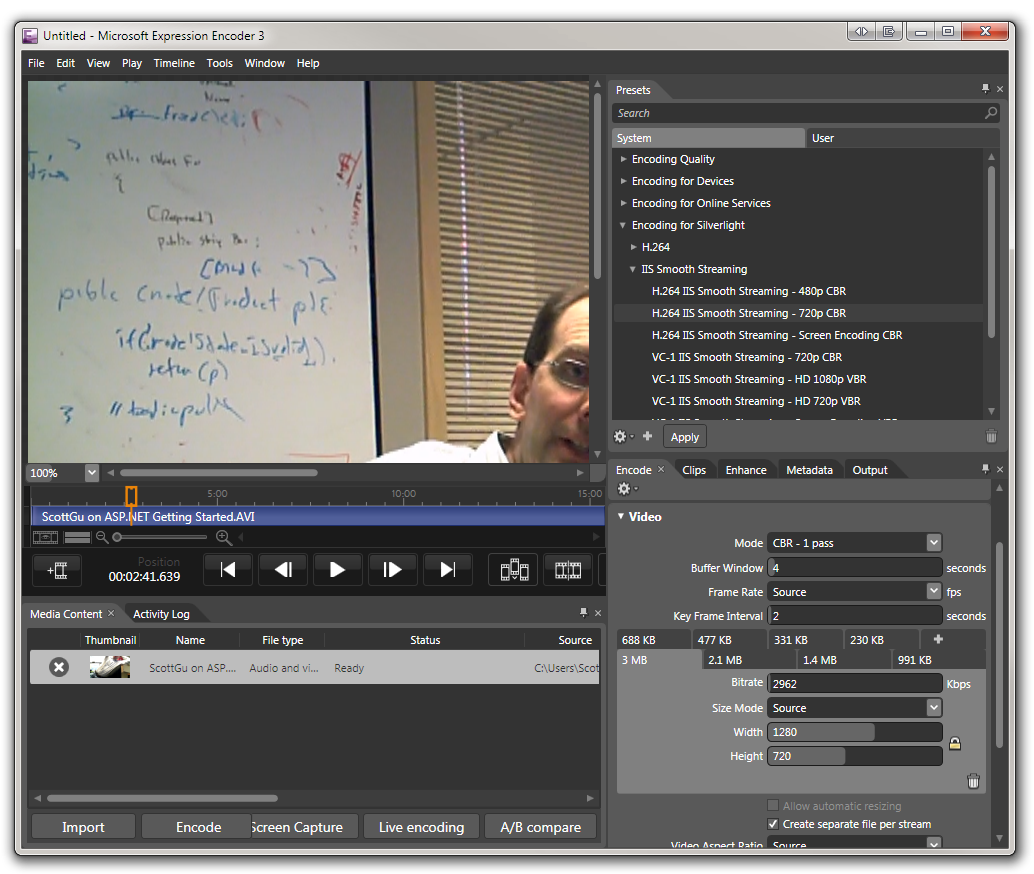Open the Frame Rate dropdown
Screen dimensions: 1034x874
click(x=934, y=591)
